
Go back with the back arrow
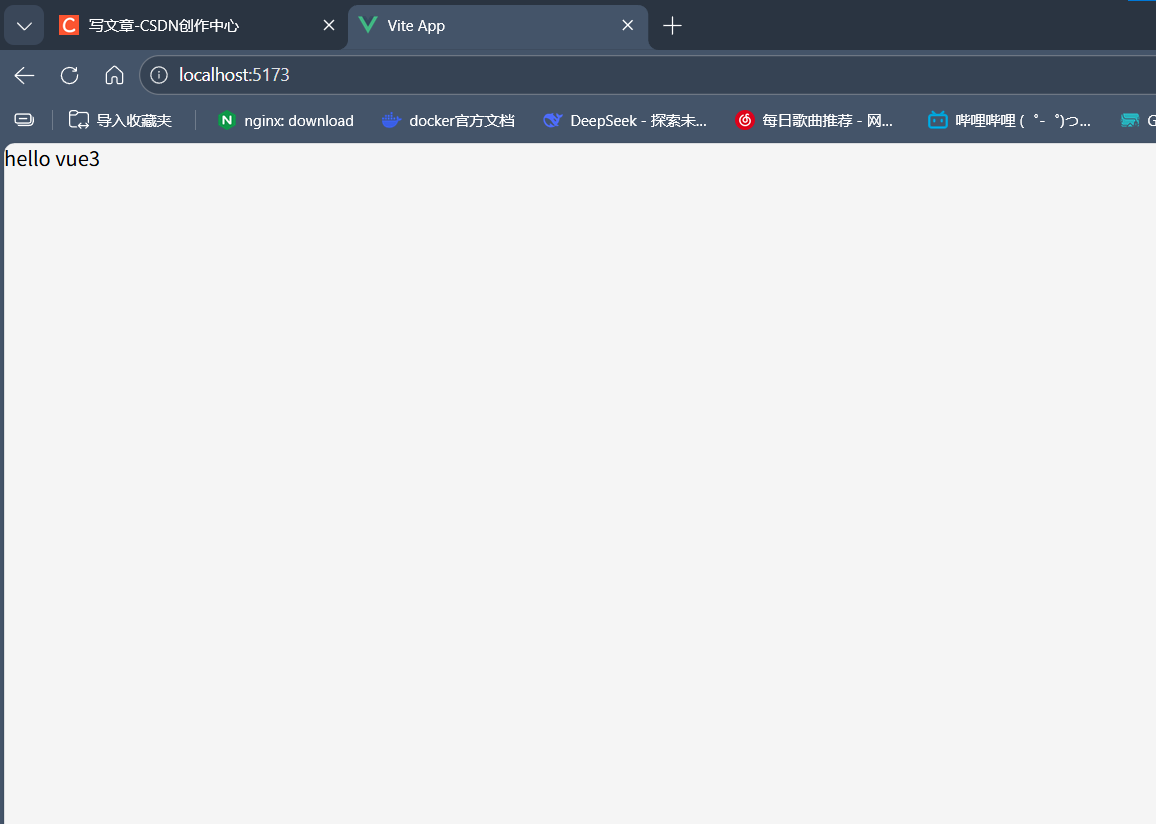click(x=24, y=75)
